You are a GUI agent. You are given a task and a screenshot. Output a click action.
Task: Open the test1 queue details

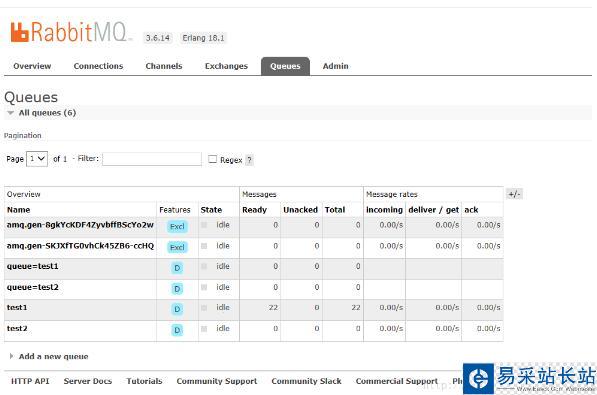tap(17, 307)
